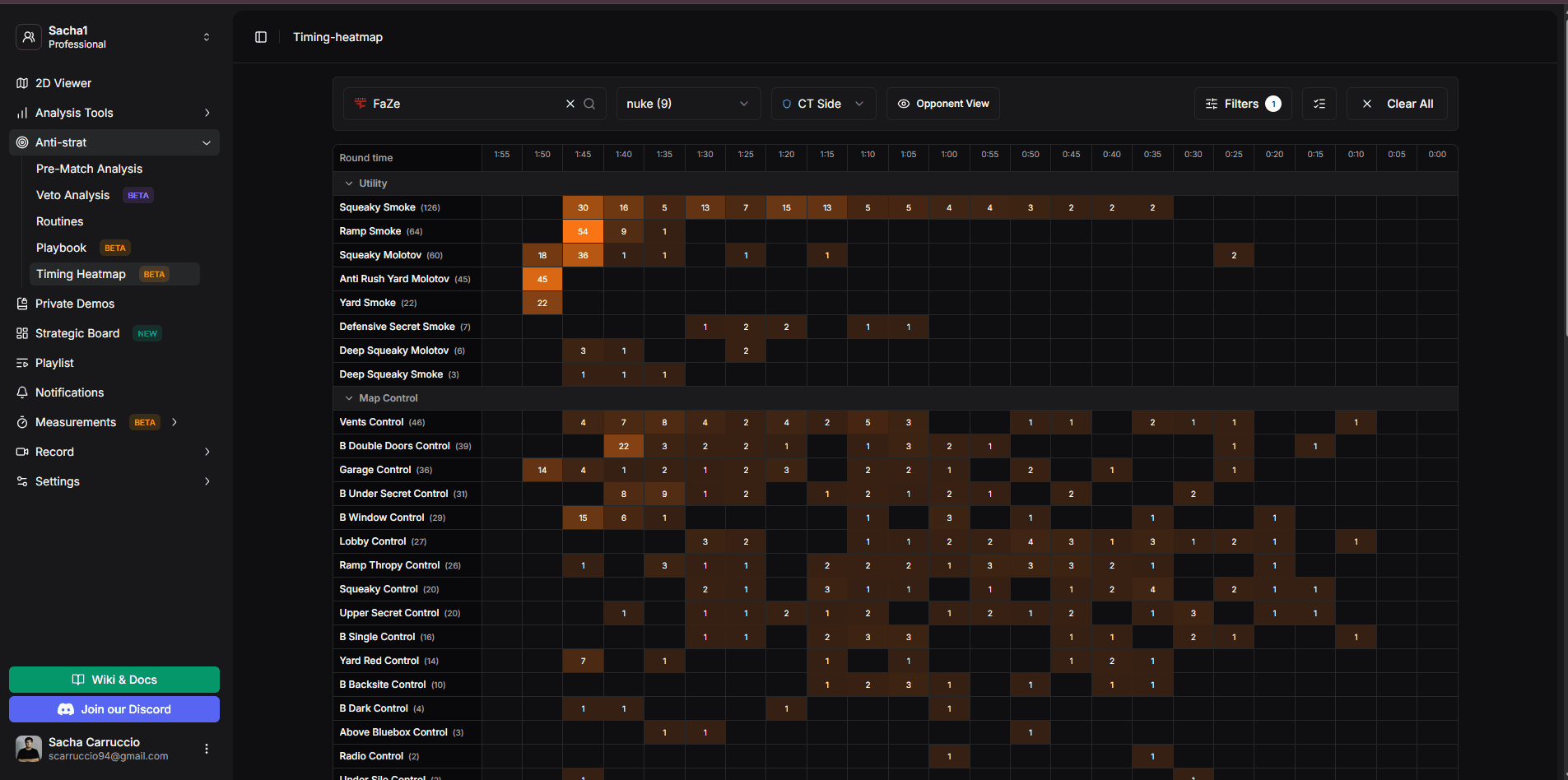Click the search magnifier in the team field
The height and width of the screenshot is (780, 1568).
coord(589,104)
